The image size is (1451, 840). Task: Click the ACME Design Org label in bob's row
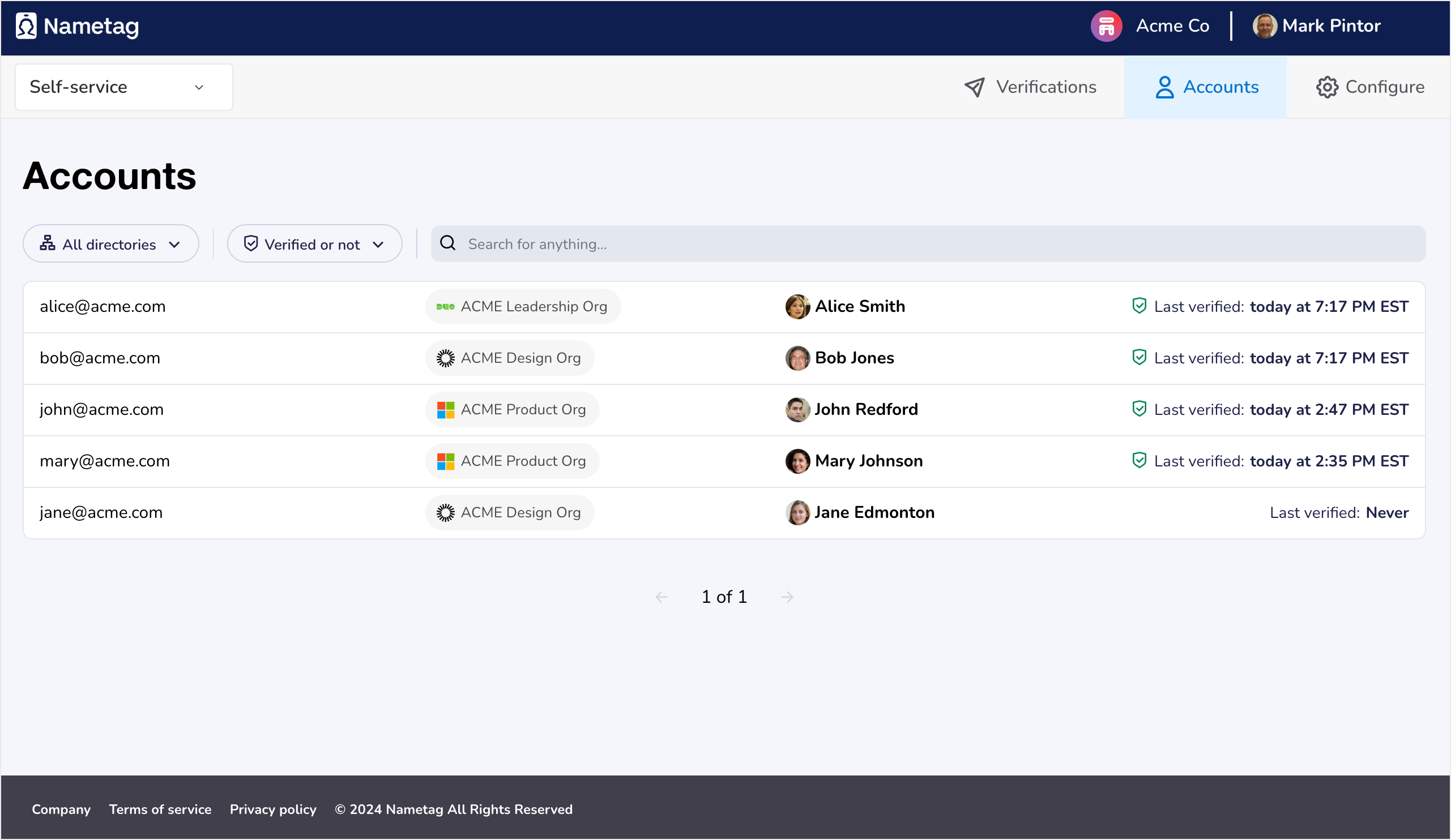[520, 358]
